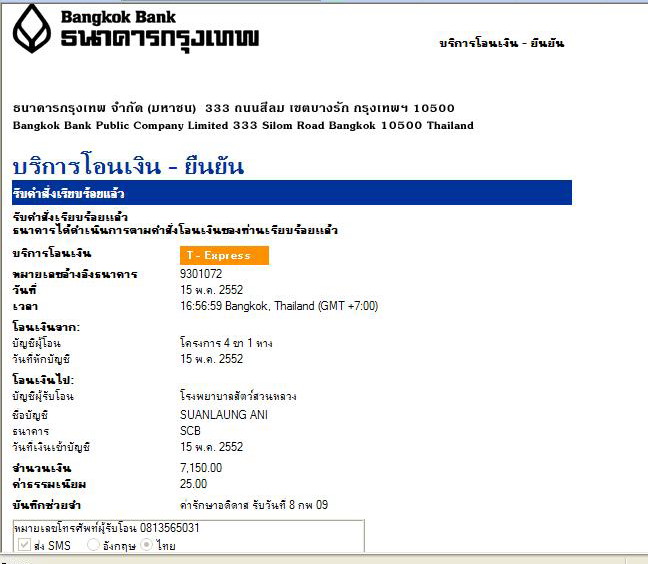The image size is (648, 564).
Task: Click the bank reference number 9301072
Action: click(x=201, y=274)
